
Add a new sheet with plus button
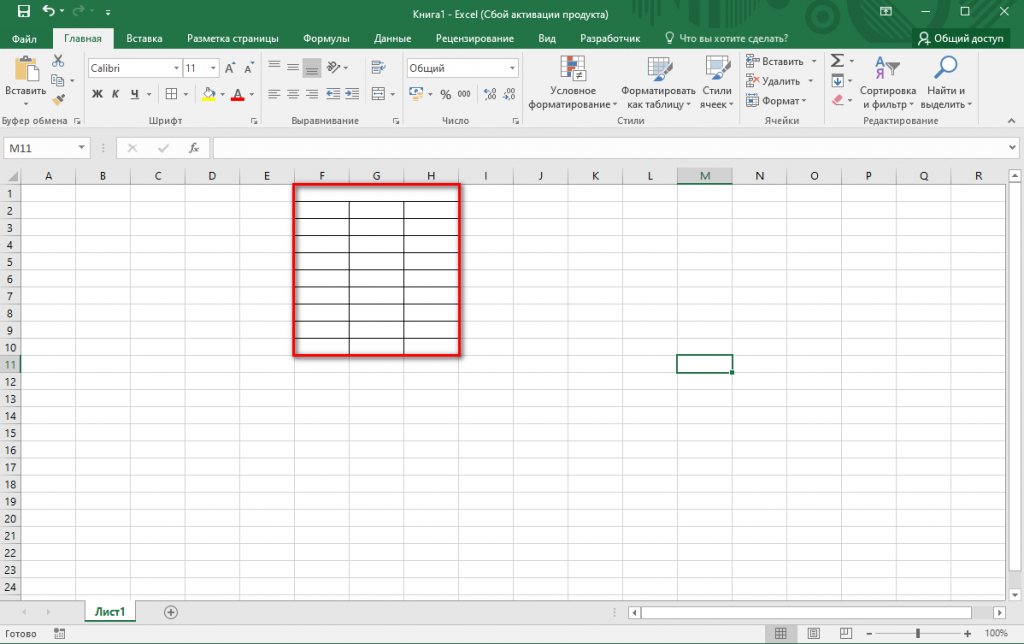(171, 611)
